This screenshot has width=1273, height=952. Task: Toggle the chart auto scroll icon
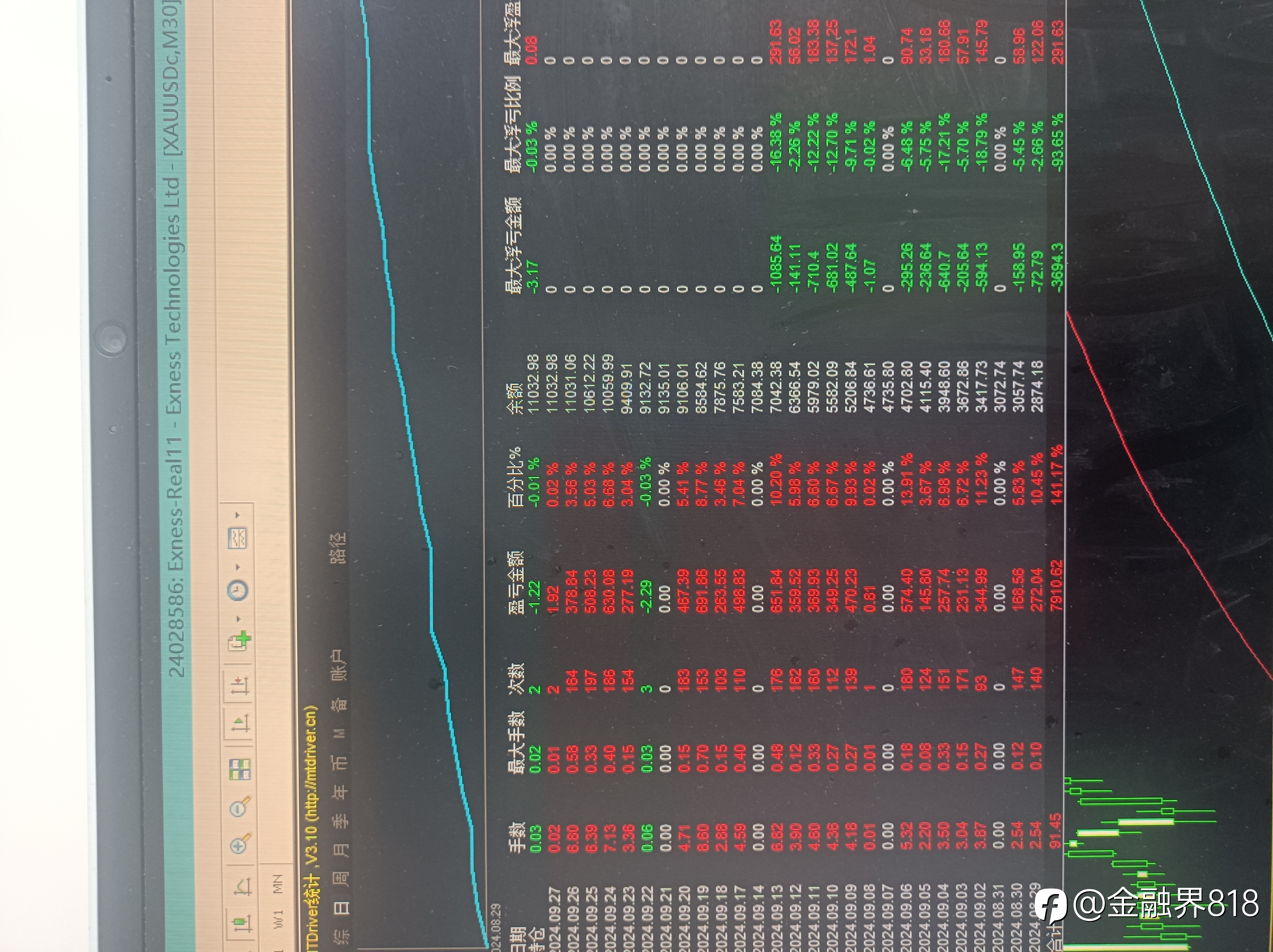click(240, 723)
